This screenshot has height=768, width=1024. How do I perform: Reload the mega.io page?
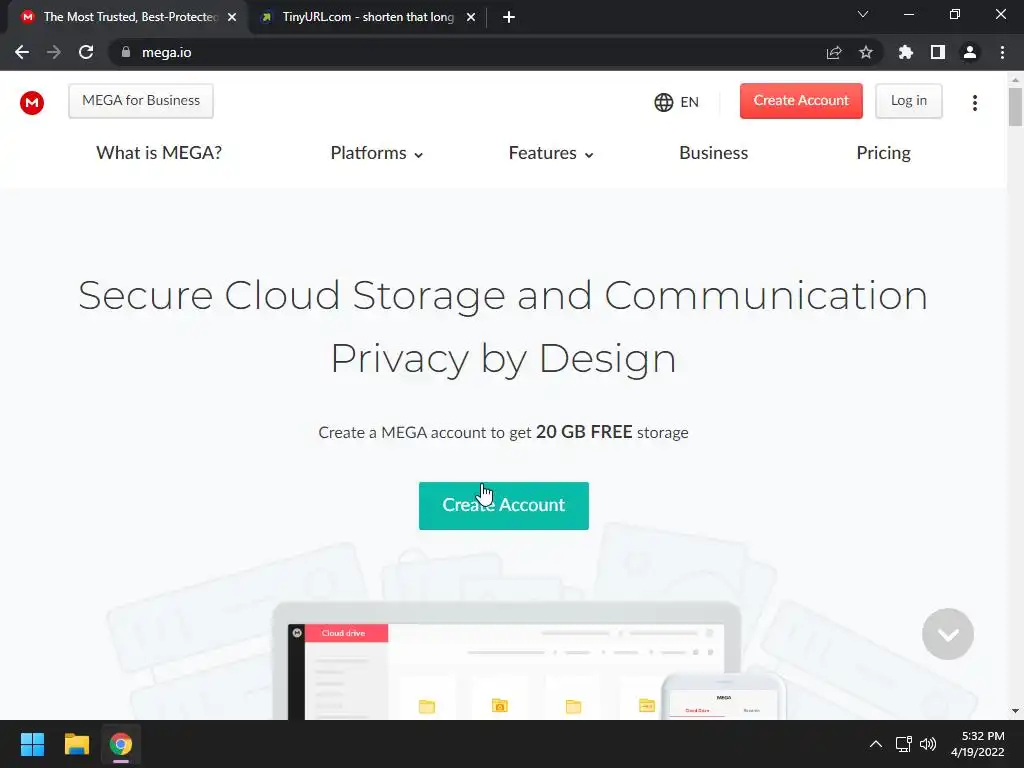point(86,52)
